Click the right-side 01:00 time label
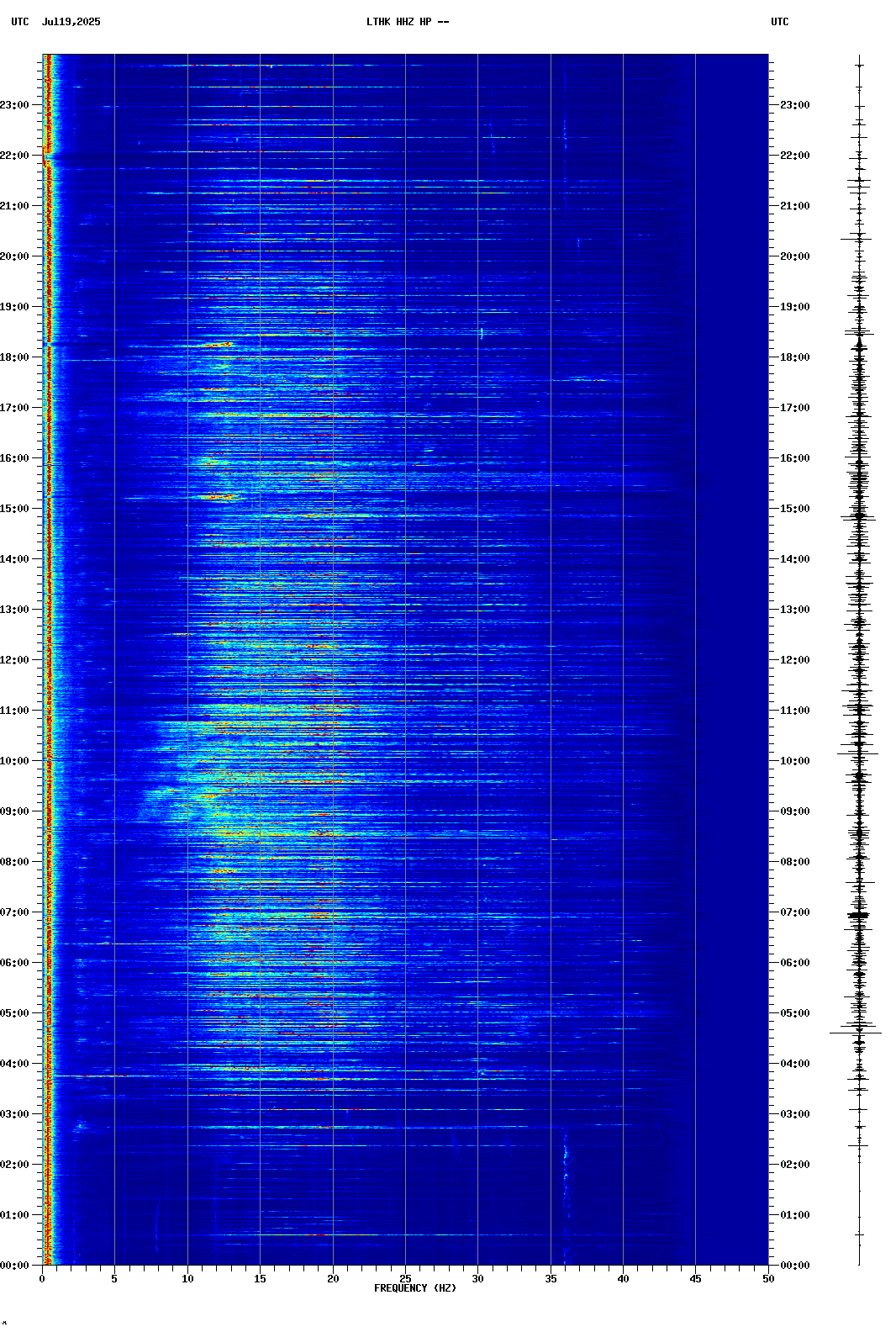The height and width of the screenshot is (1332, 896). coord(795,1215)
